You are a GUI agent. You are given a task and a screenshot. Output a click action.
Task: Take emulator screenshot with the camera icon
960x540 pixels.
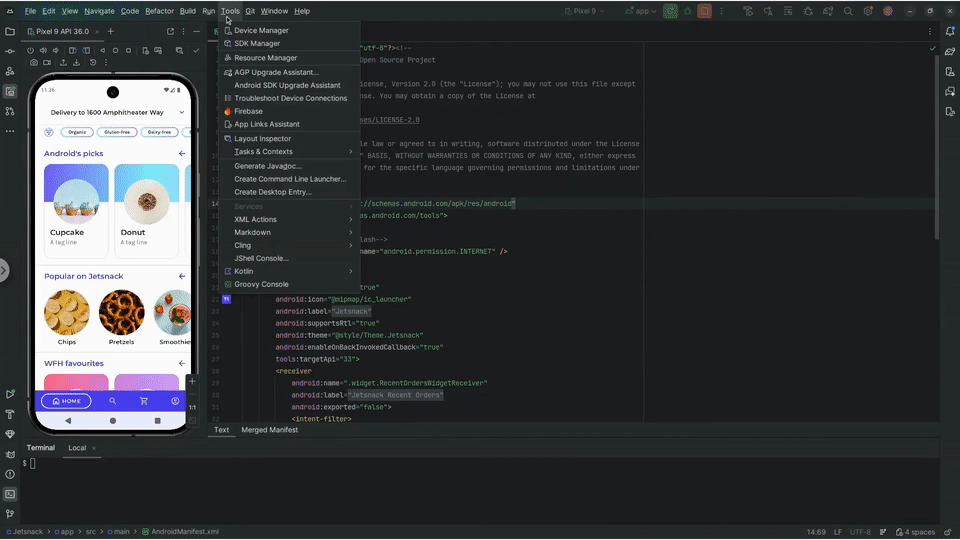[x=34, y=62]
